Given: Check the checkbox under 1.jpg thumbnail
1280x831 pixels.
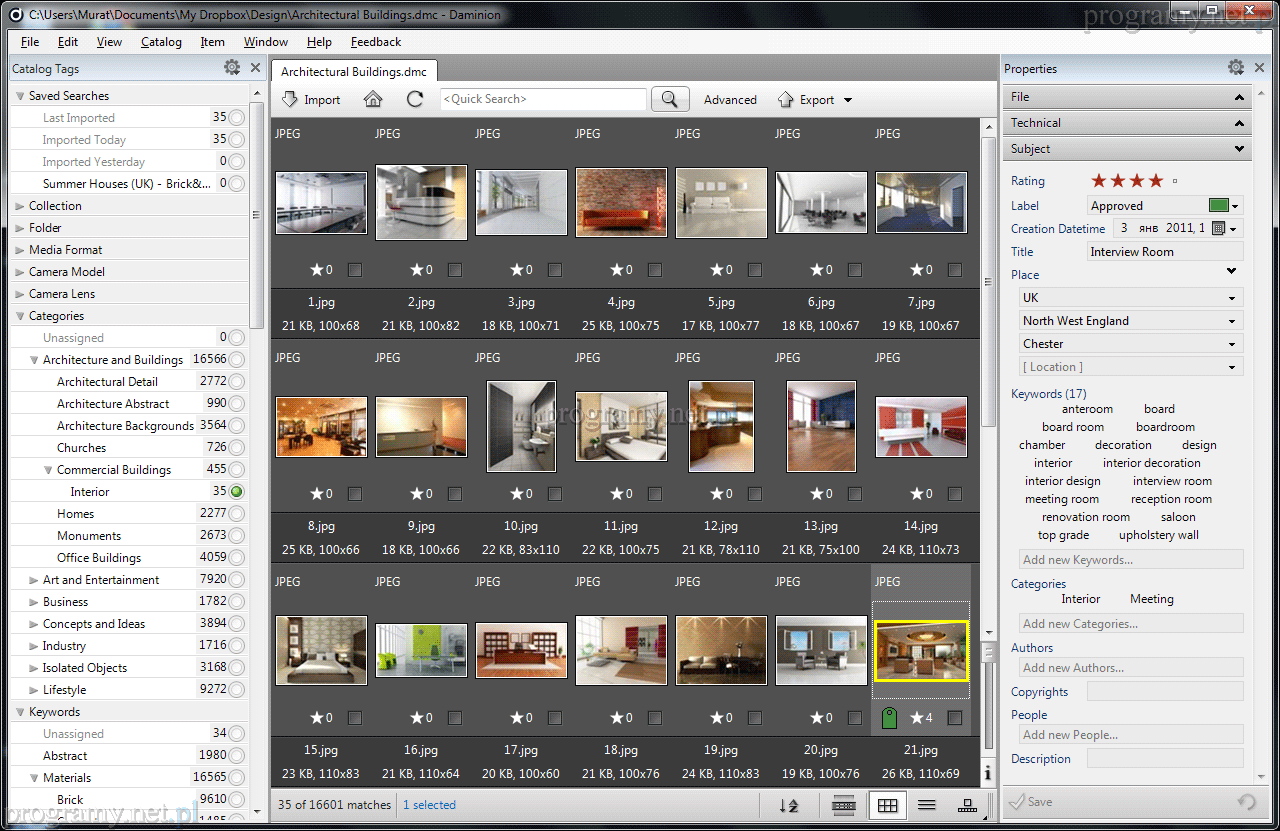Looking at the screenshot, I should pyautogui.click(x=355, y=270).
